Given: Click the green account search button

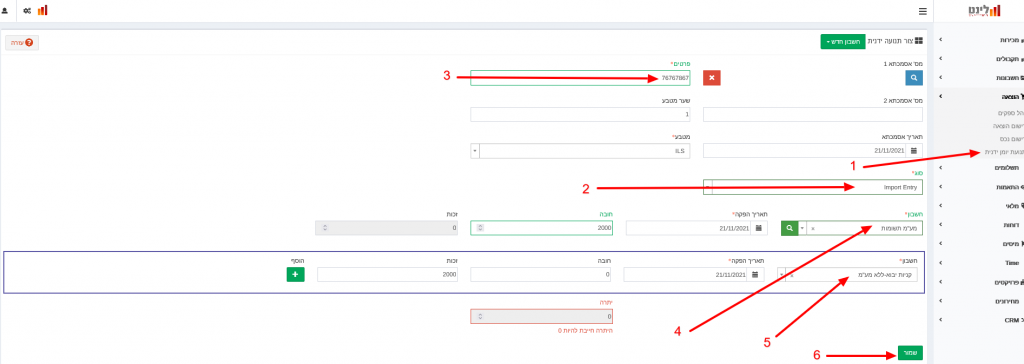Looking at the screenshot, I should click(x=790, y=228).
